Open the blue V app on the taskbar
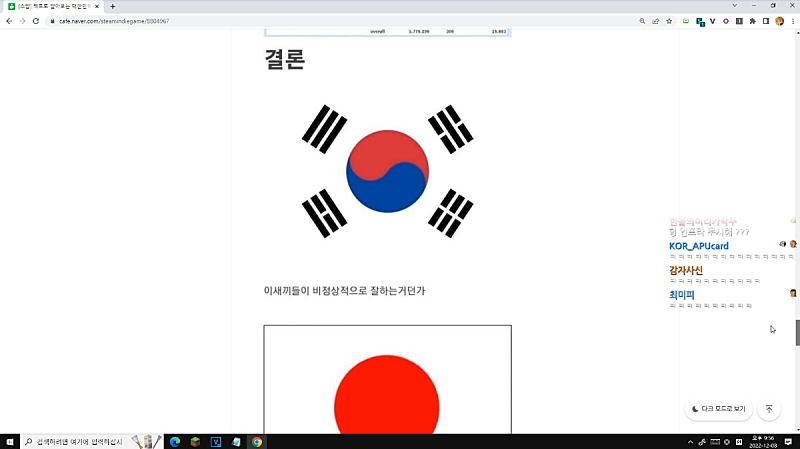The width and height of the screenshot is (800, 449). coord(216,441)
